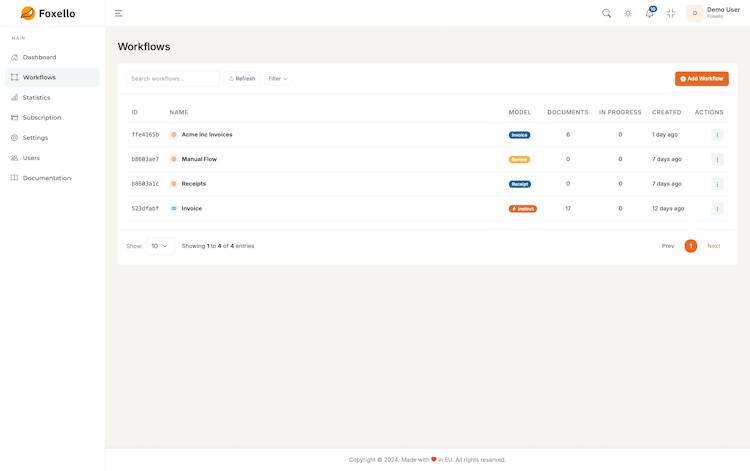Open actions menu for Invoice row
750x471 pixels.
click(717, 208)
